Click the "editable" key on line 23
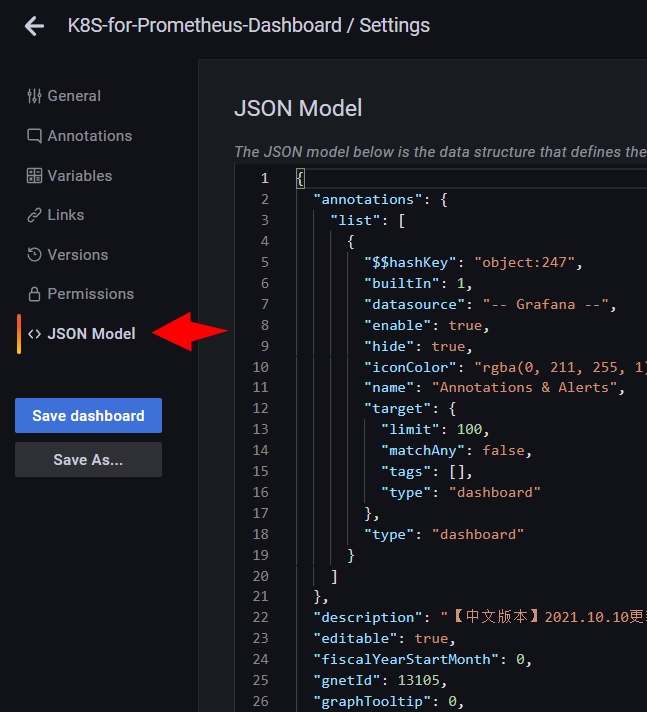 point(355,638)
